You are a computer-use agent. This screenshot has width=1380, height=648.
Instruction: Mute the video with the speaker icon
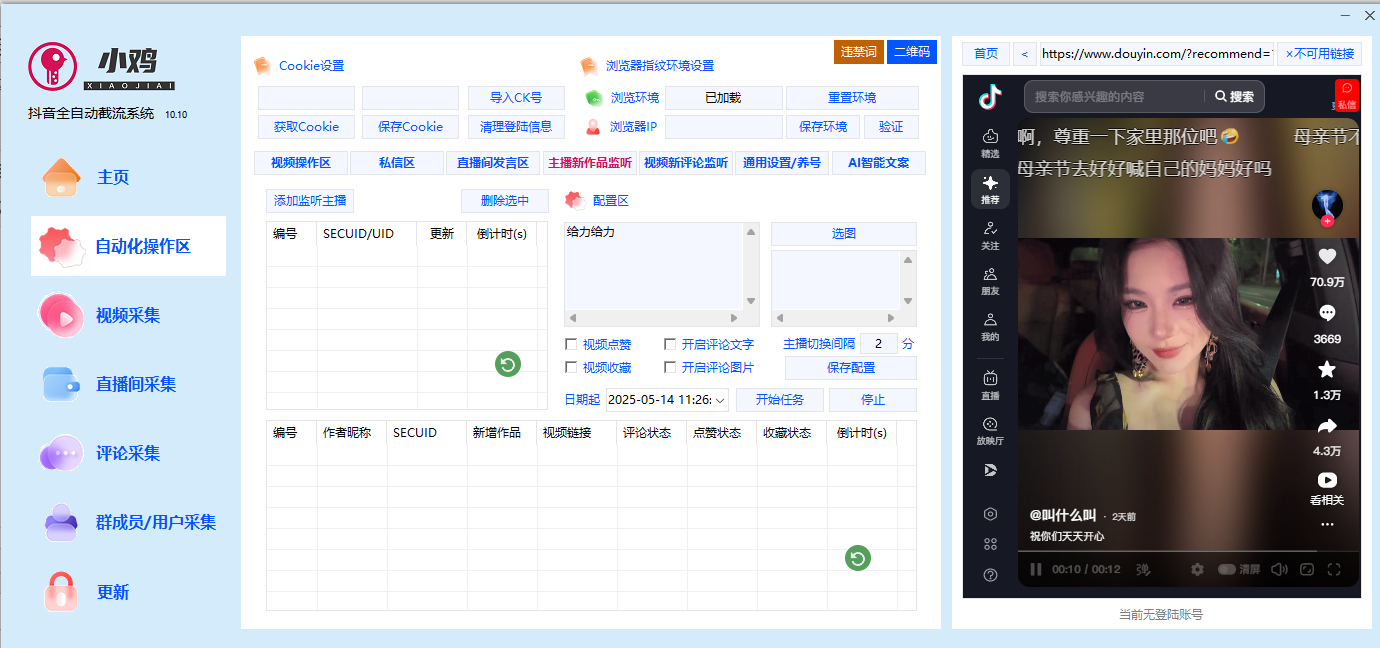pos(1279,569)
